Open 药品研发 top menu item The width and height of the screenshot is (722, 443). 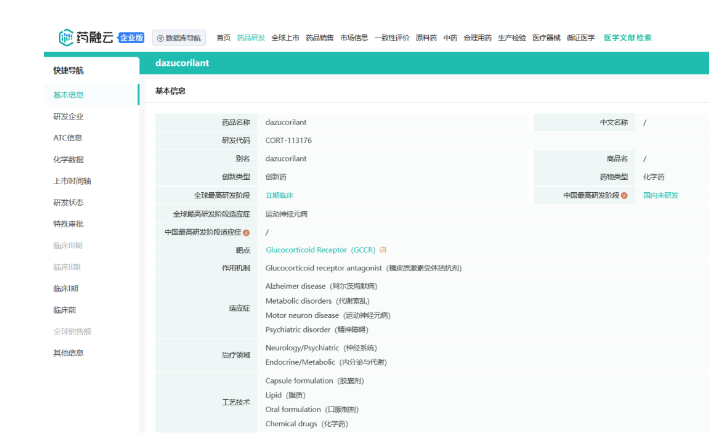[x=251, y=37]
